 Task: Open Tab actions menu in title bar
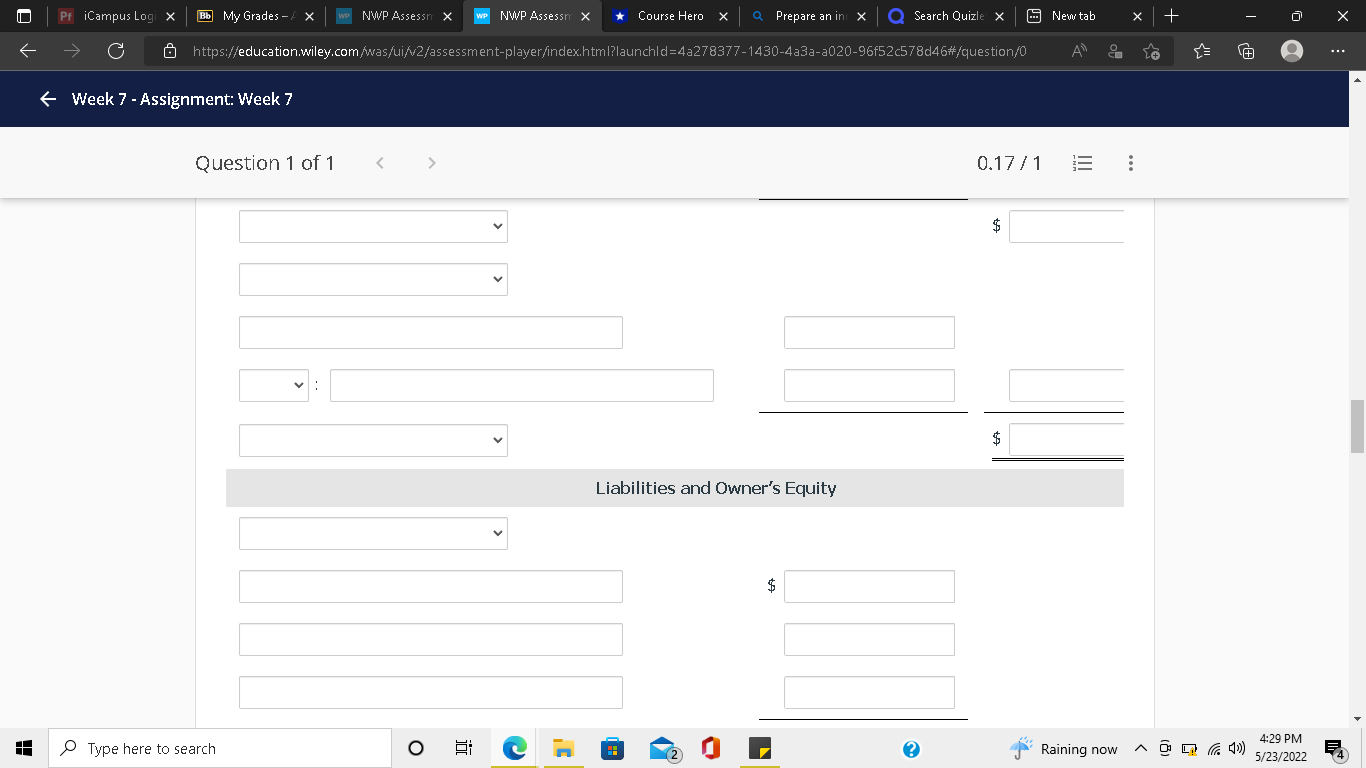[x=25, y=16]
